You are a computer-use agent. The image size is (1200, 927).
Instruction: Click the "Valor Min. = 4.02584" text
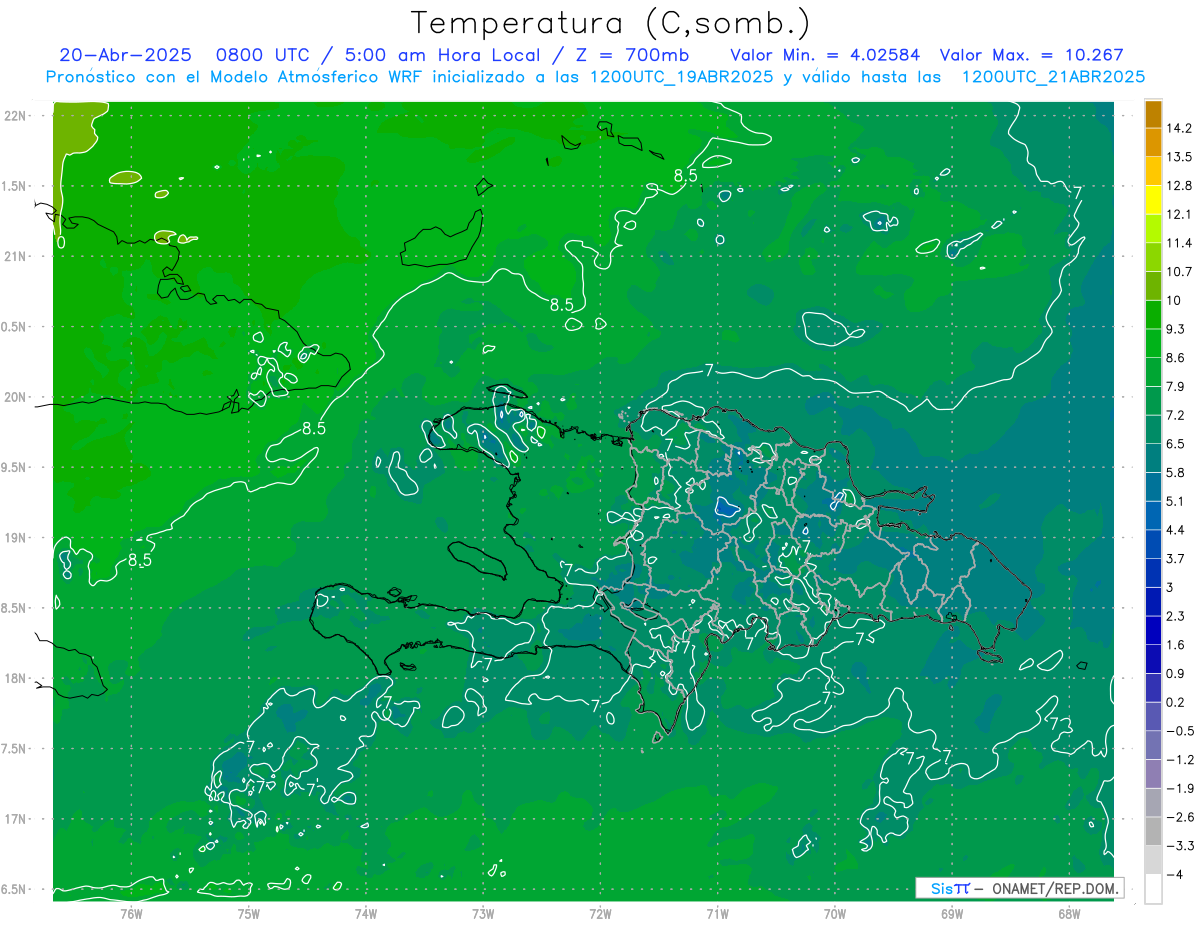pos(826,55)
